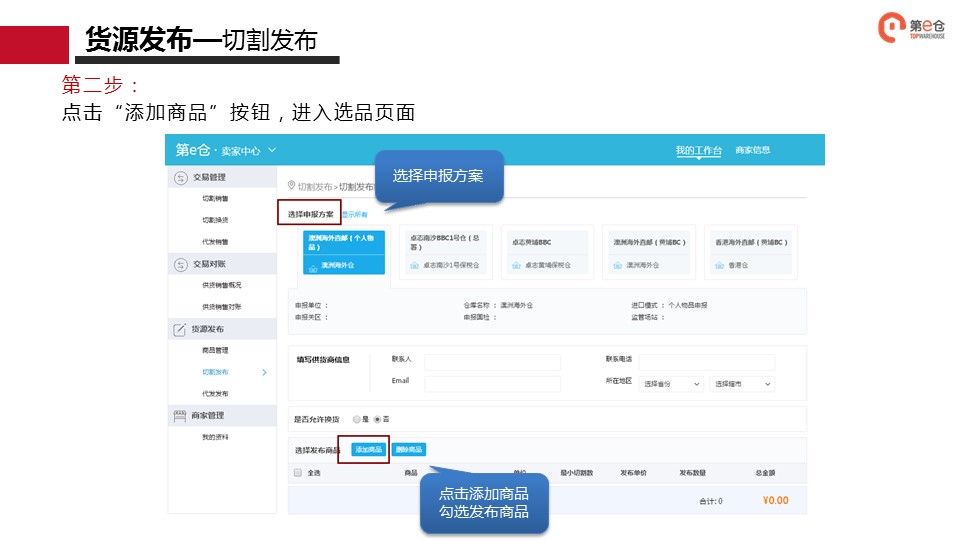960x540 pixels.
Task: Open 代发发布 in the sidebar
Action: pos(215,394)
